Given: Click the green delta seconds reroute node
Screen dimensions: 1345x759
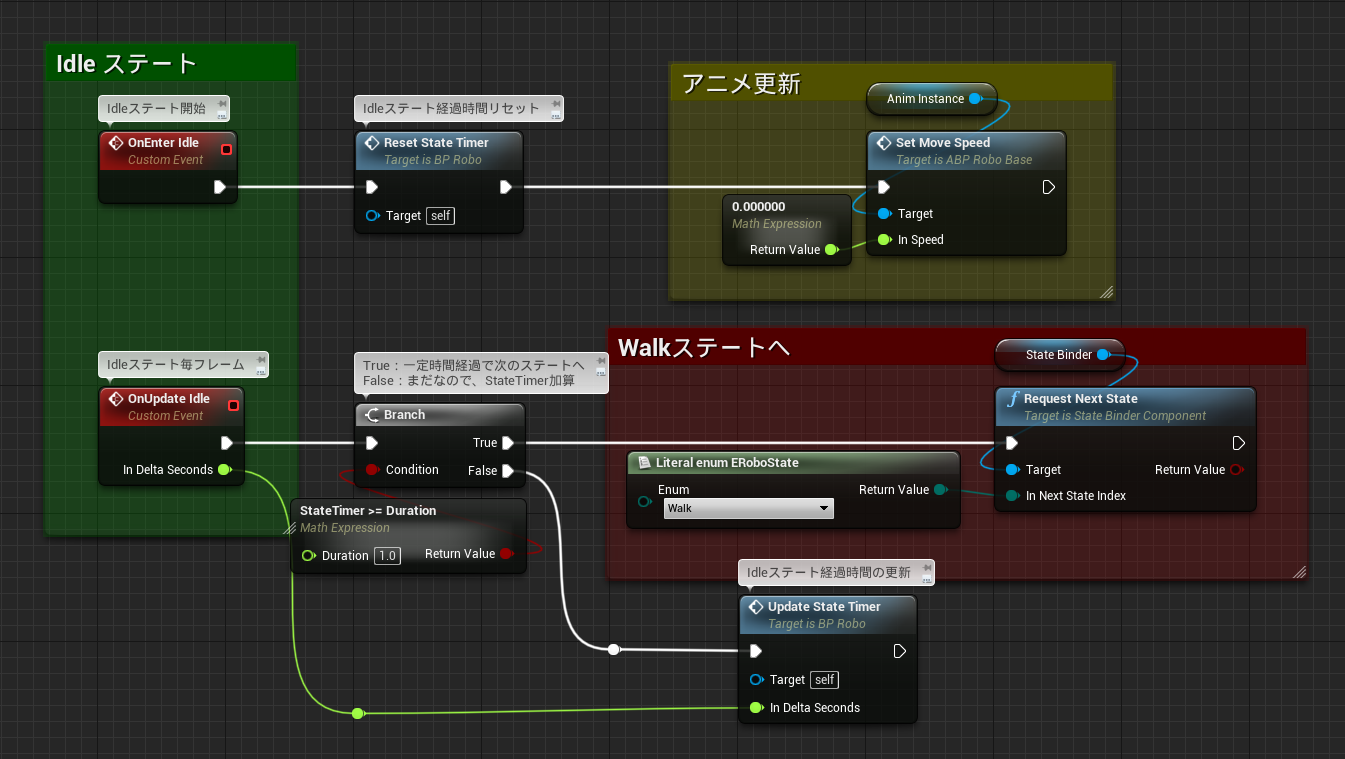Looking at the screenshot, I should 358,713.
